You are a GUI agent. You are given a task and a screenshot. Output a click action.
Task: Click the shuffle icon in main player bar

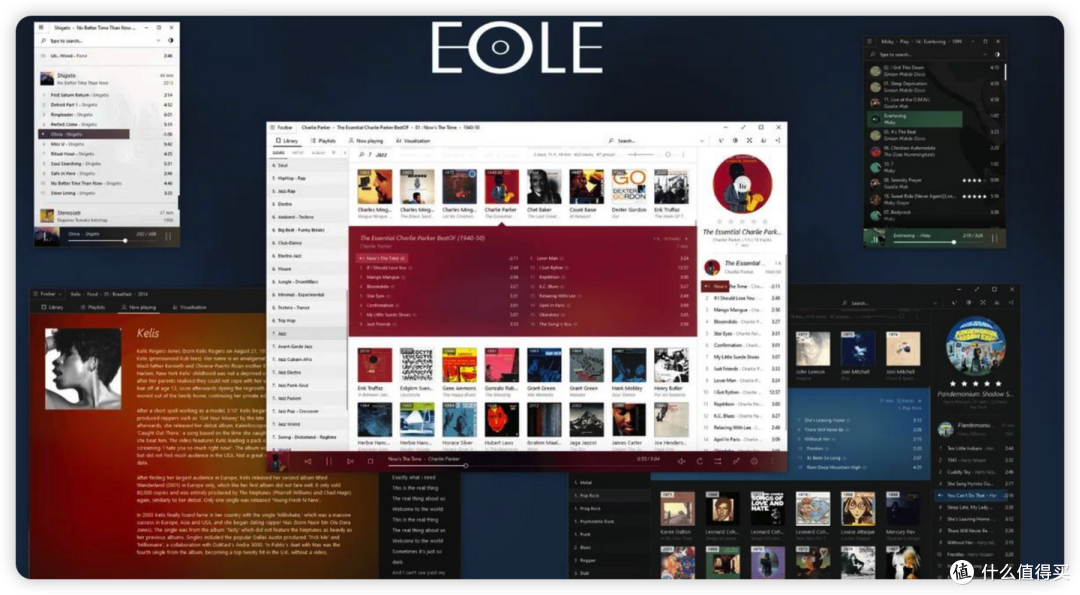718,461
